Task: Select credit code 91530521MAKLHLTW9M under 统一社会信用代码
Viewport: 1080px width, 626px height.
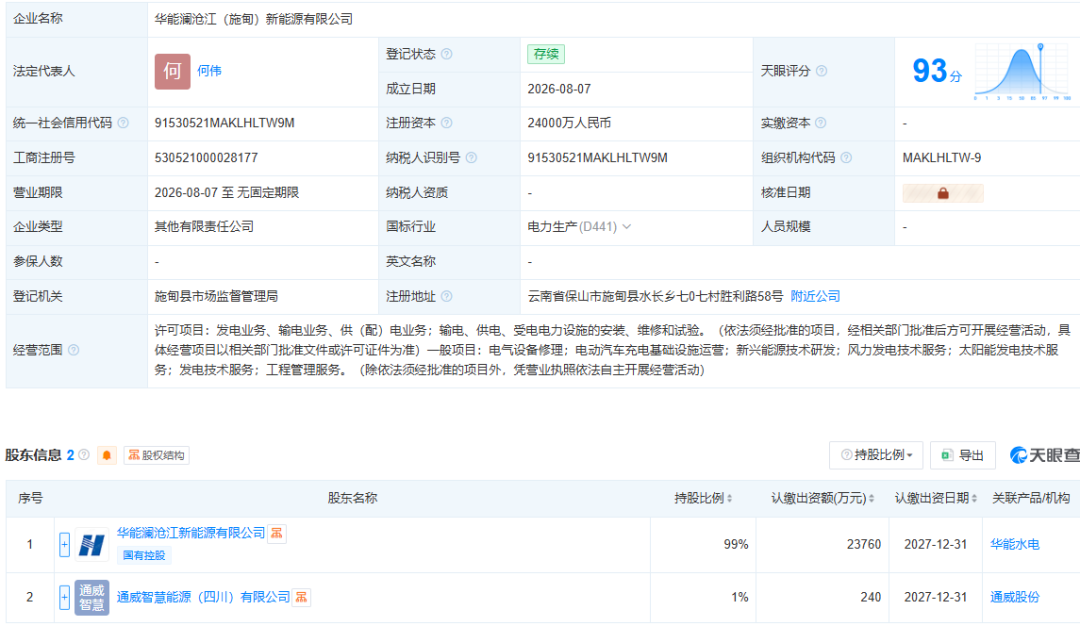Action: 225,123
